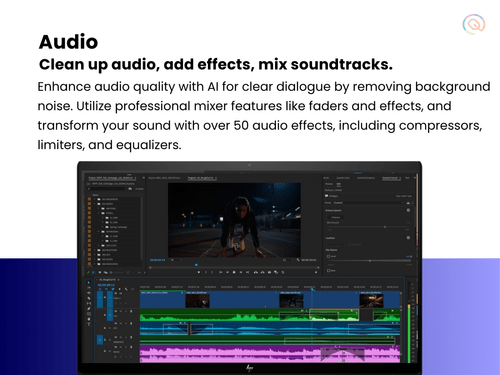Viewport: 500px width, 375px height.
Task: Step forward one frame in Program monitor
Action: [241, 272]
